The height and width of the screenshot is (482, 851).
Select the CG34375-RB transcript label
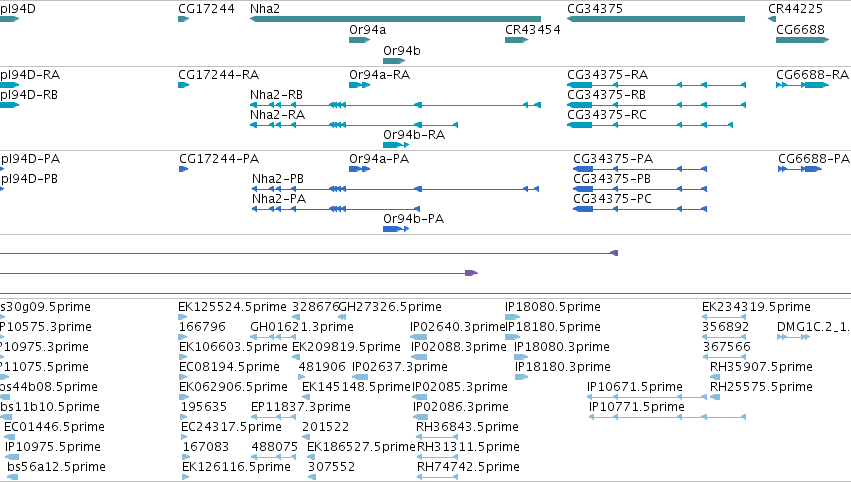coord(606,95)
